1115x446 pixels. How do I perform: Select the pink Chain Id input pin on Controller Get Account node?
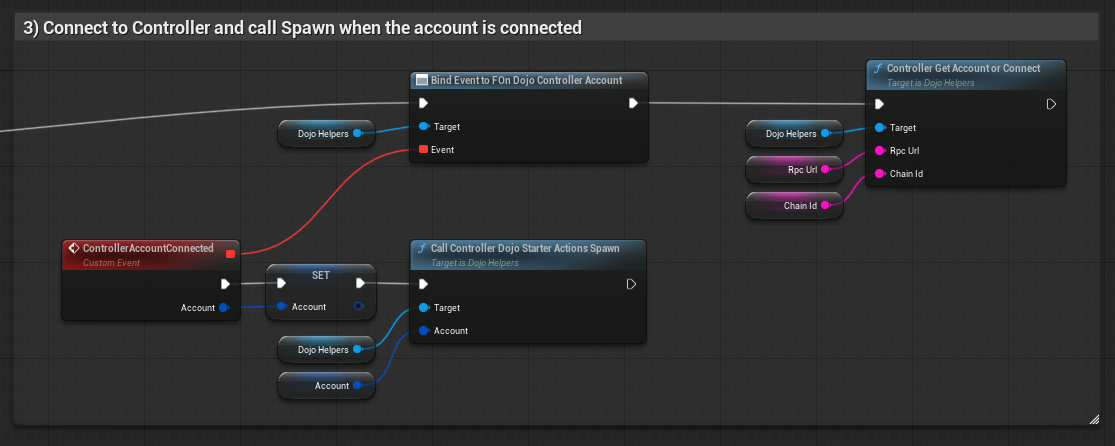coord(879,174)
